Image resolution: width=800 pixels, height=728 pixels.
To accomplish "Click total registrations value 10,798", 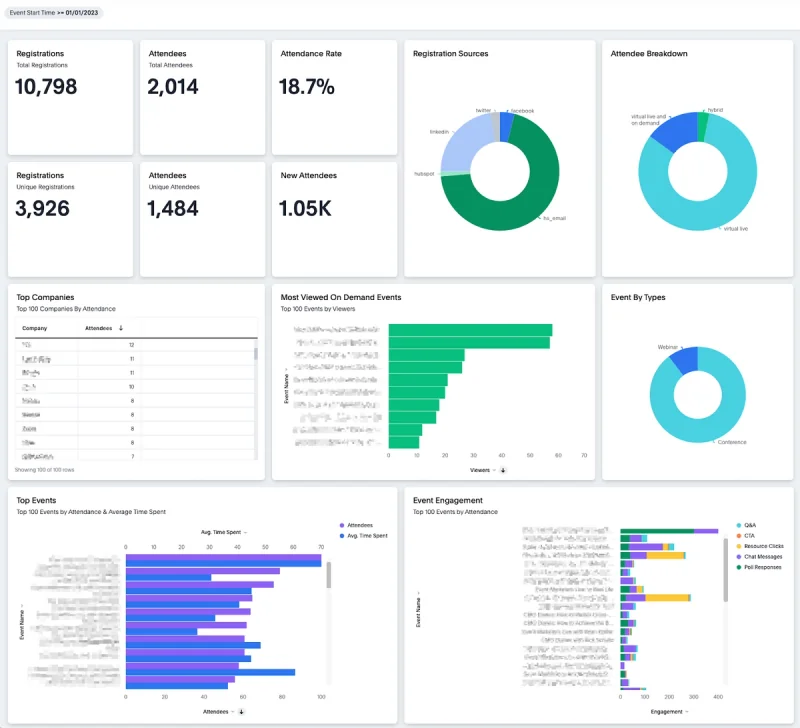I will [46, 87].
